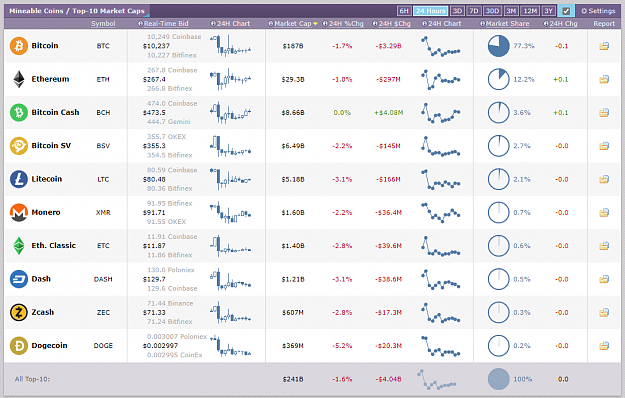Select the 3M time range
Viewport: 625px width, 398px height.
[511, 11]
